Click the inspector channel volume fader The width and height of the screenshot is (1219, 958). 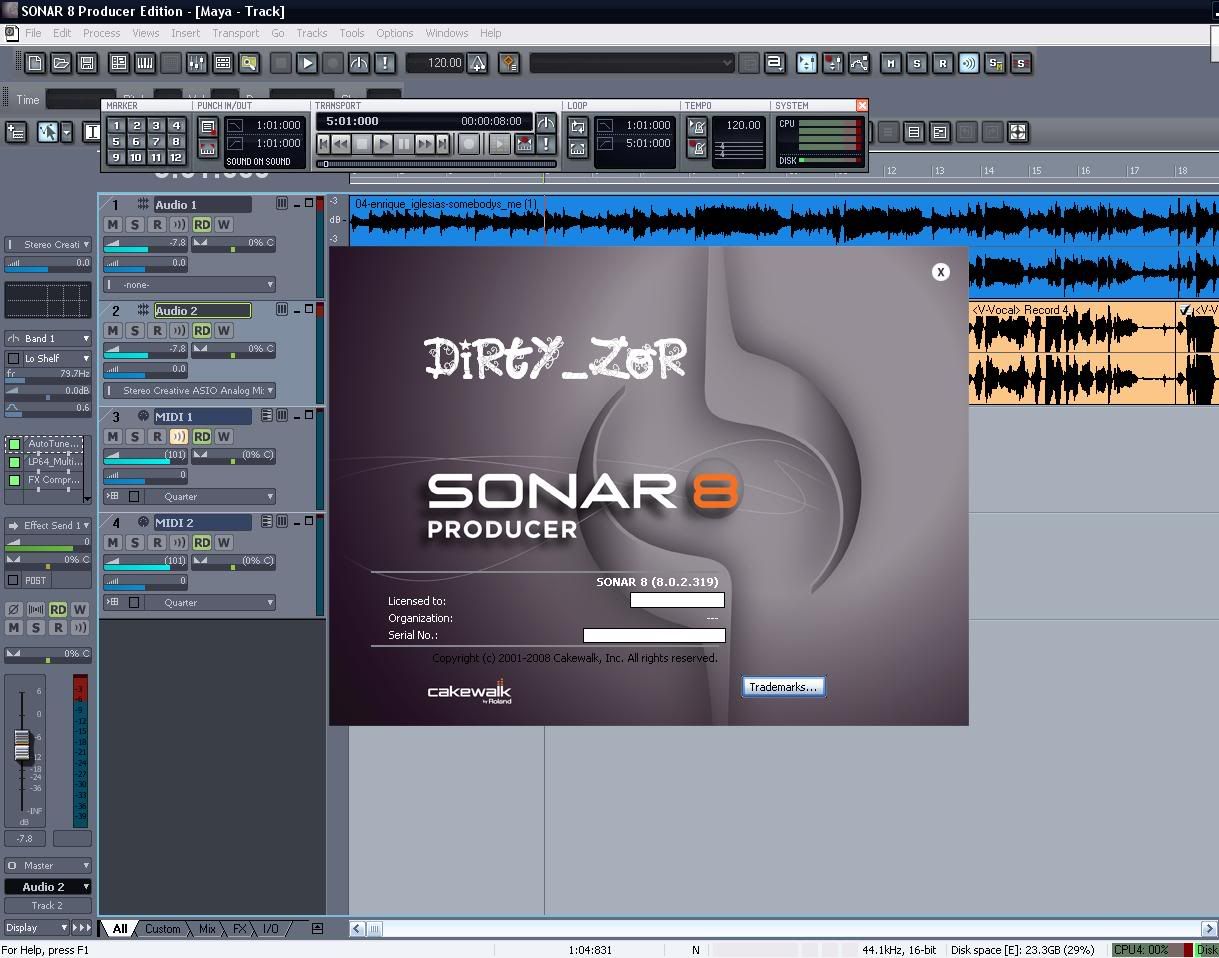[22, 746]
